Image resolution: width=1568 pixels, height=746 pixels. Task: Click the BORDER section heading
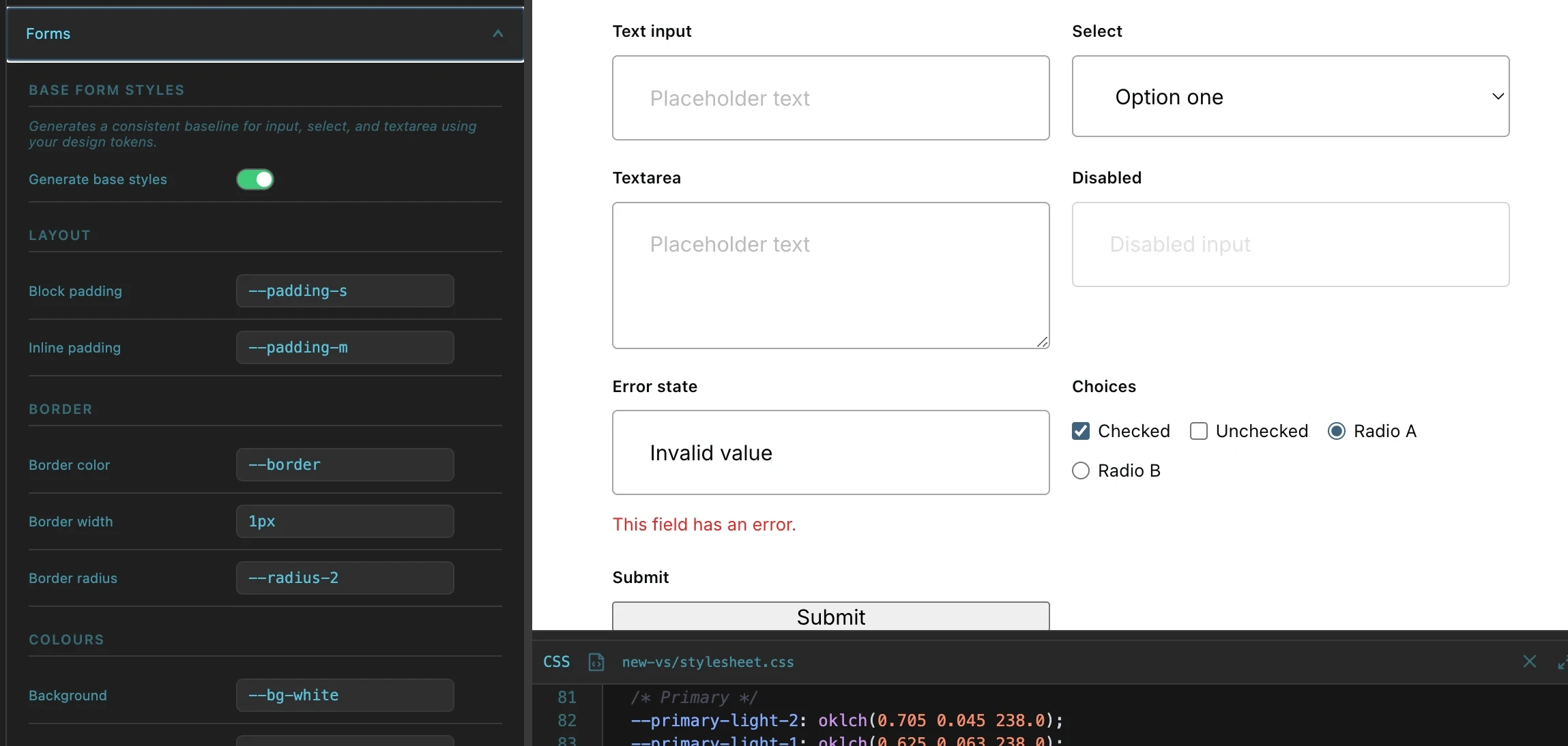[x=61, y=409]
